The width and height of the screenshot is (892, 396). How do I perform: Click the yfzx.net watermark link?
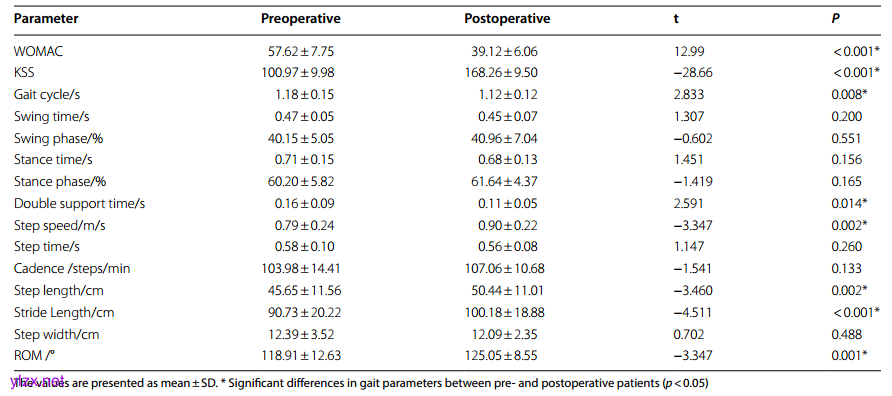tap(38, 380)
